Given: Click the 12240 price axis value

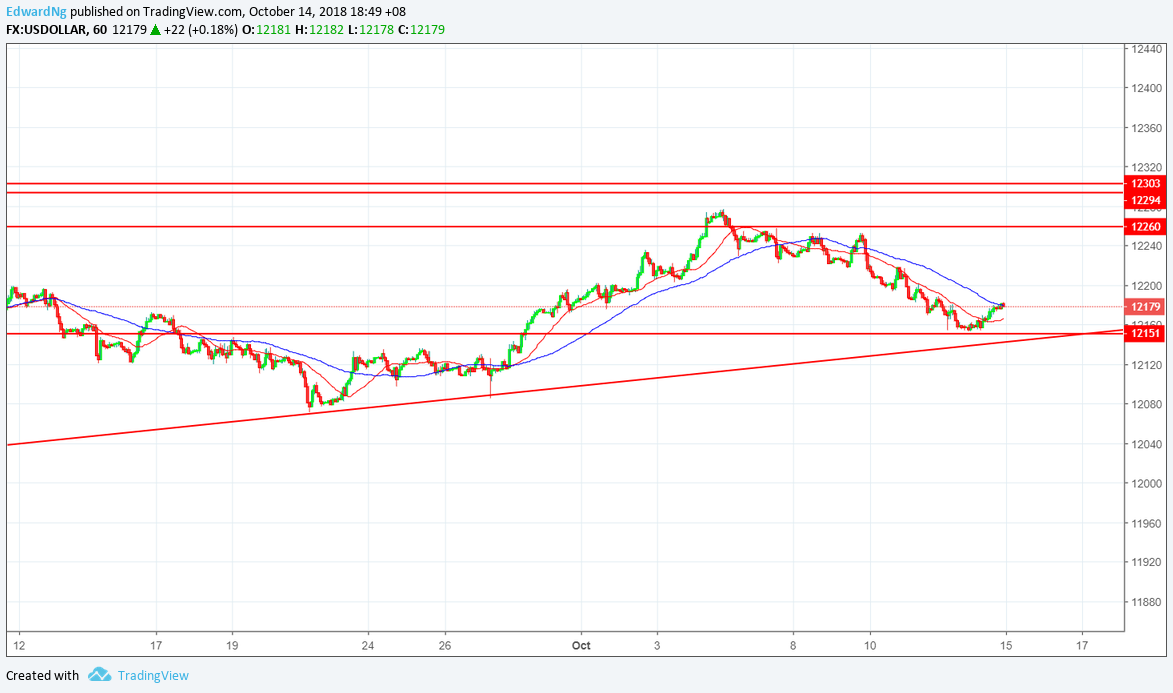Looking at the screenshot, I should (x=1145, y=246).
